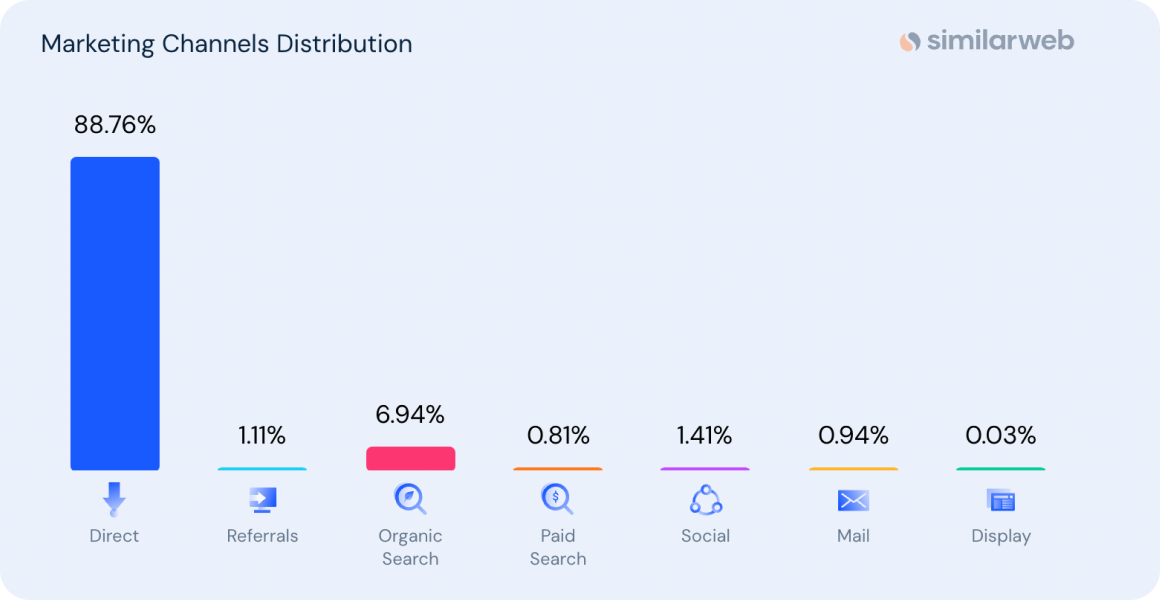This screenshot has height=600, width=1160.
Task: Click the Marketing Channels Distribution title
Action: [x=226, y=44]
